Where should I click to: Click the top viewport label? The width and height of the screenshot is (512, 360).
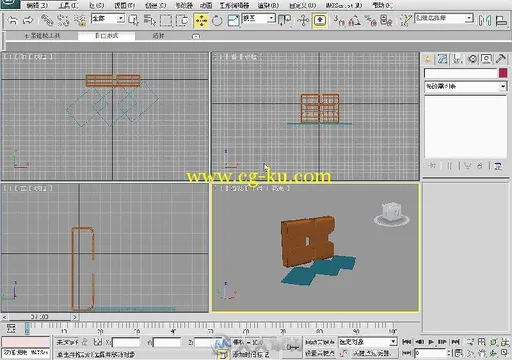(28, 57)
